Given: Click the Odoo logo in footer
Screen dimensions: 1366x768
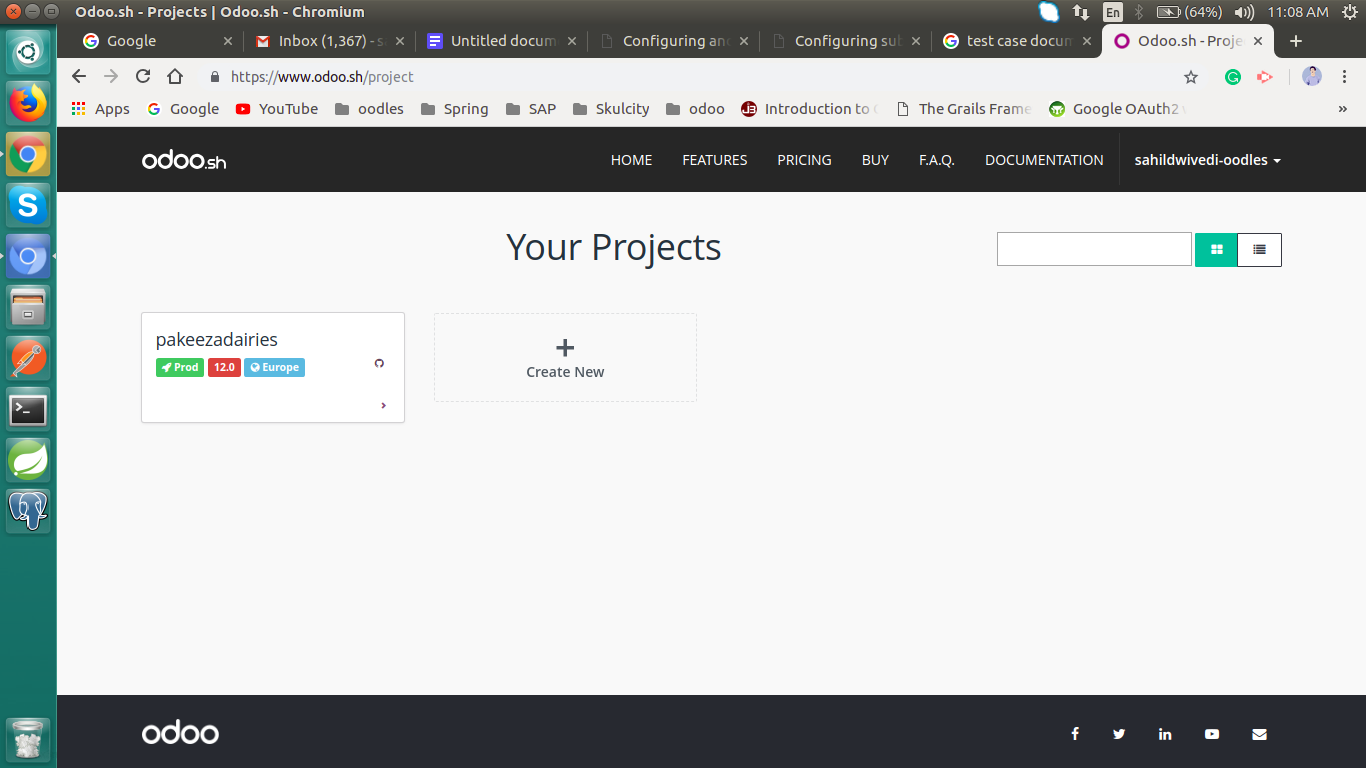Looking at the screenshot, I should 180,733.
